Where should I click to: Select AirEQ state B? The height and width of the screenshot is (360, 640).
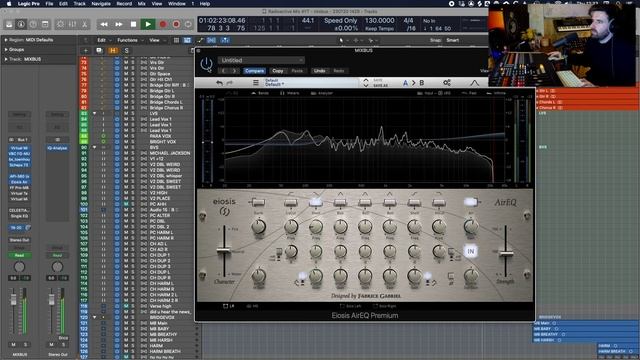[422, 83]
